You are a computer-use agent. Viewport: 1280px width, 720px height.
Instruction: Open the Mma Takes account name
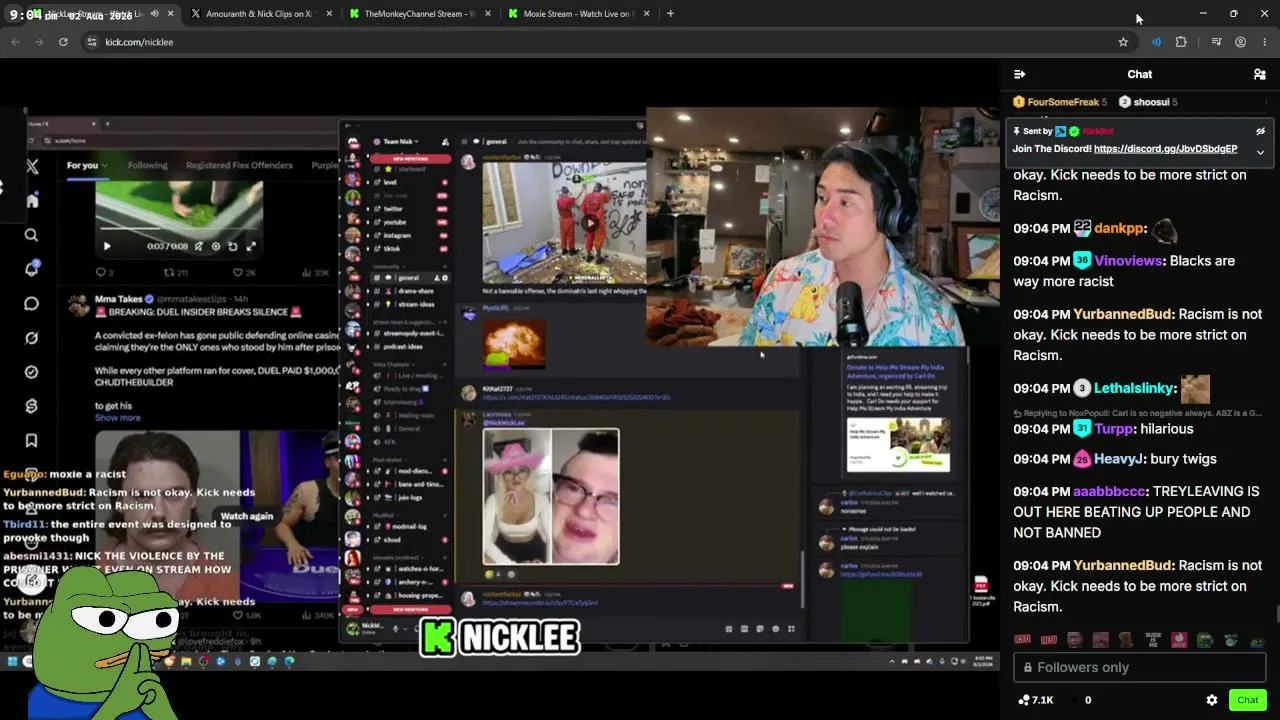[x=118, y=299]
